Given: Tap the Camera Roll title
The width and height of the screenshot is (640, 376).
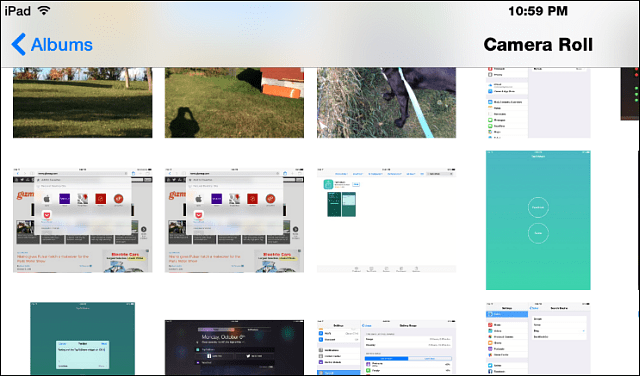Looking at the screenshot, I should 538,44.
